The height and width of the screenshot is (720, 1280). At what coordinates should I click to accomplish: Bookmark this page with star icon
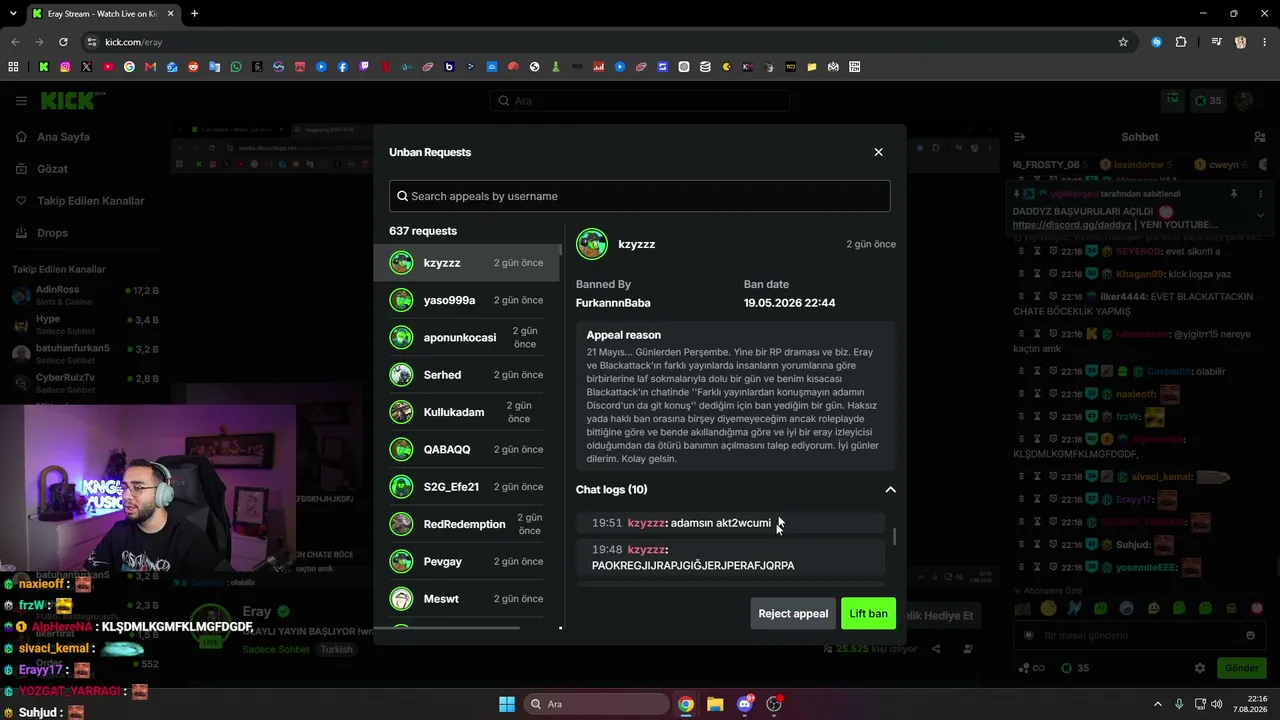(x=1123, y=42)
